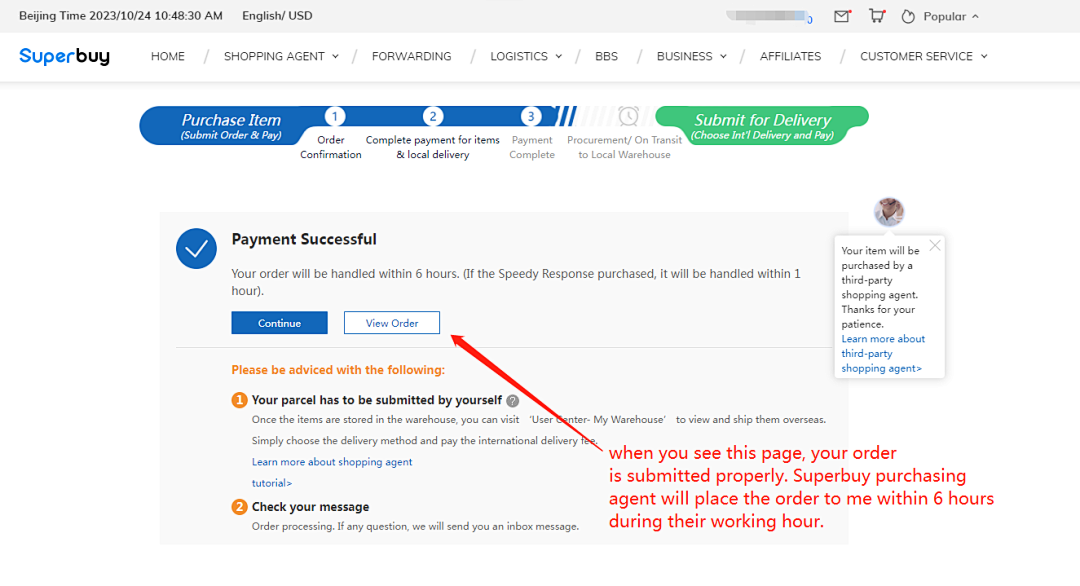Click the customer service avatar
1080x586 pixels.
click(x=889, y=211)
